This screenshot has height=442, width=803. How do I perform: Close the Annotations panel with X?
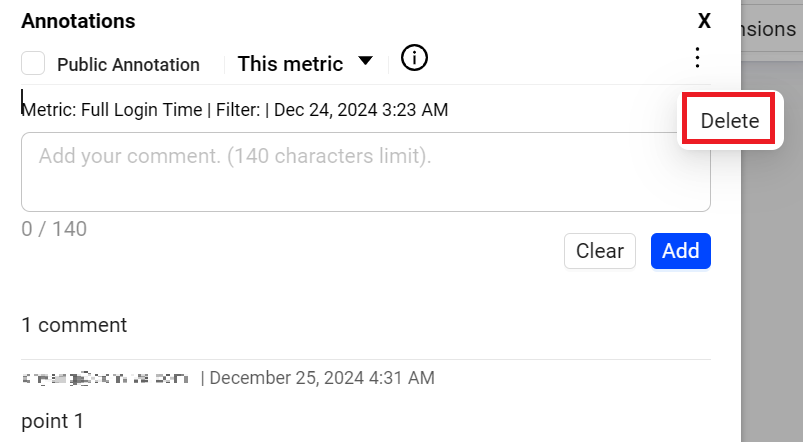tap(704, 21)
